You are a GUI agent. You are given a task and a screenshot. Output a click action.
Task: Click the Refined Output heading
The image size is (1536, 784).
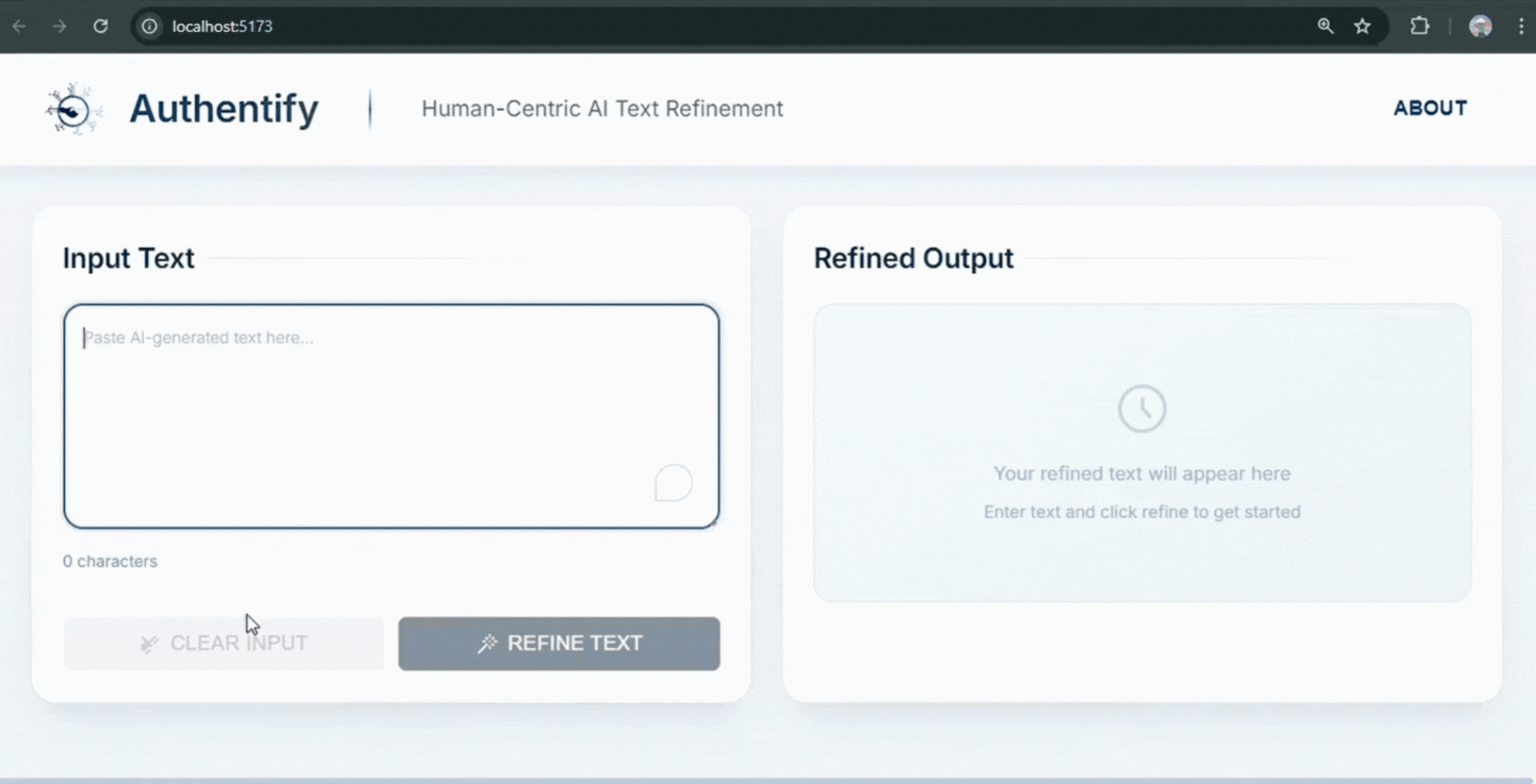(x=914, y=258)
